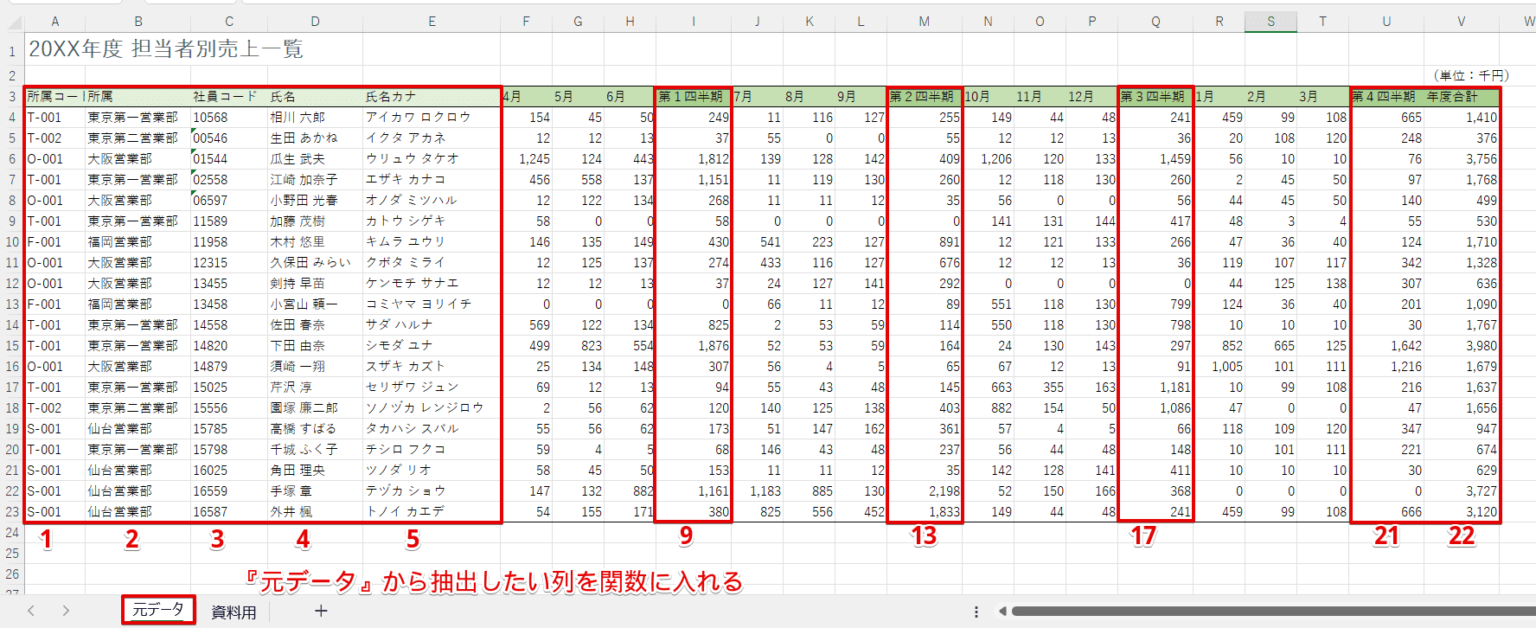The image size is (1536, 628).
Task: Click the horizontal scrollbar thumb
Action: point(1273,611)
